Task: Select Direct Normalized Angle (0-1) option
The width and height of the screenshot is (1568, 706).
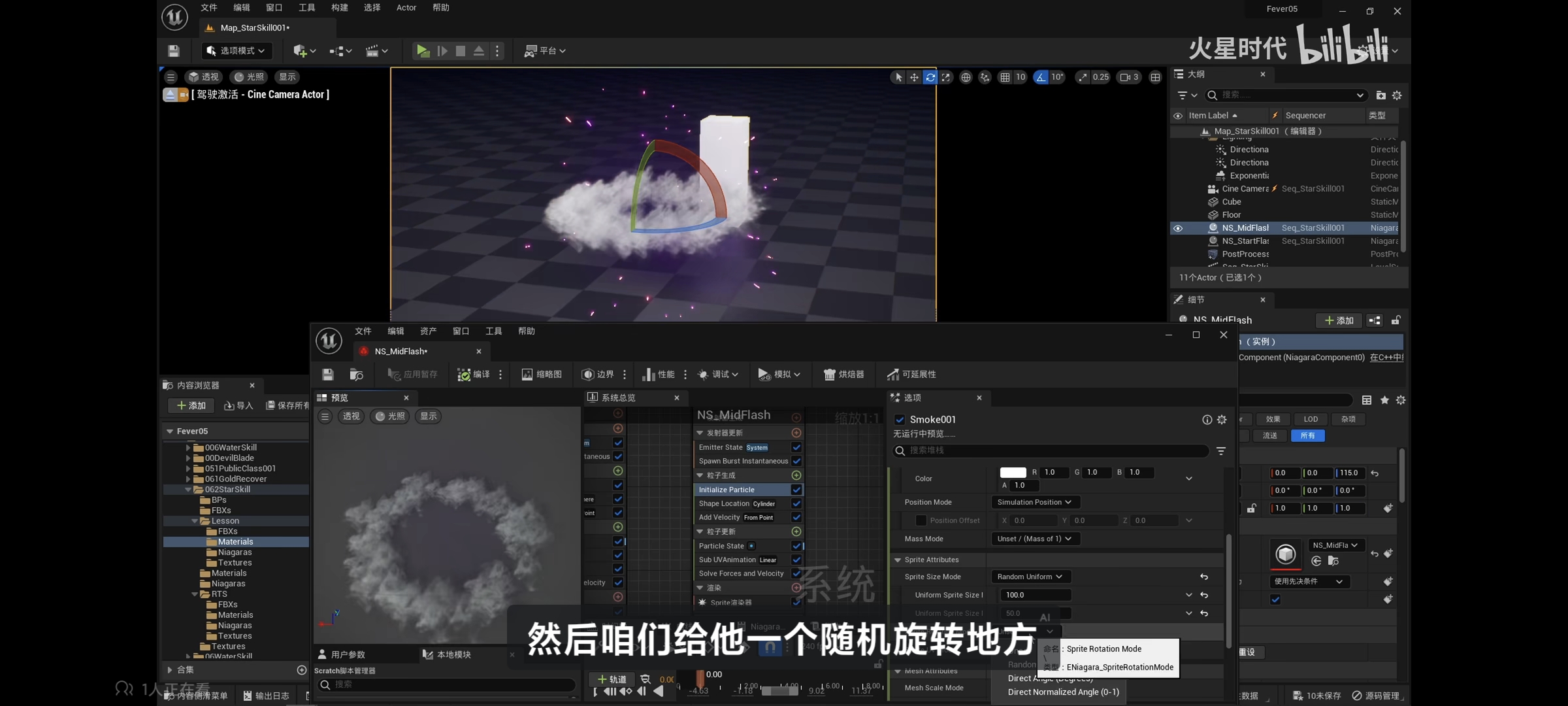Action: 1063,692
